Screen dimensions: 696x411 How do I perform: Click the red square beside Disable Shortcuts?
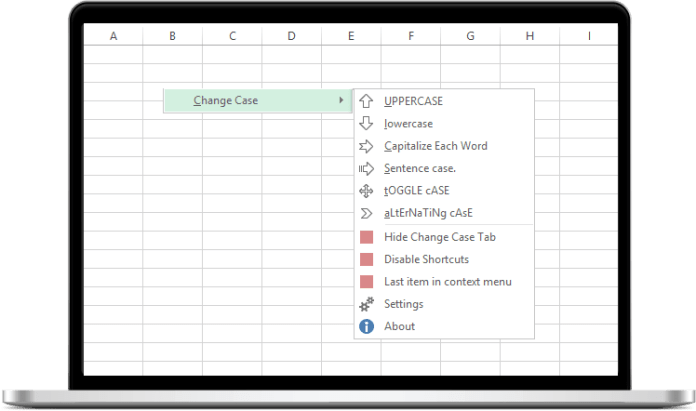(x=366, y=259)
